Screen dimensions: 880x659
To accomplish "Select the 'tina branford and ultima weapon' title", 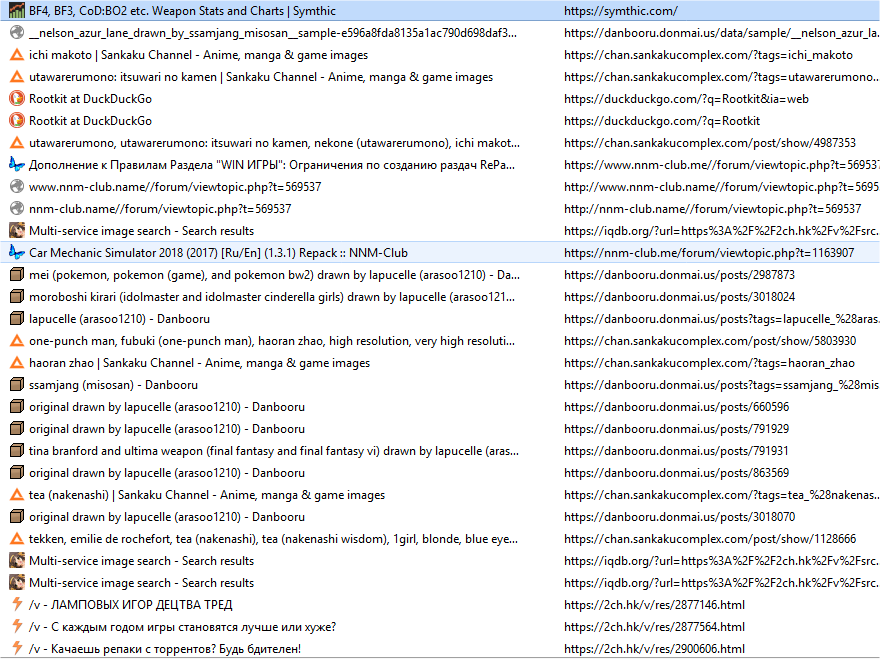I will pyautogui.click(x=274, y=451).
